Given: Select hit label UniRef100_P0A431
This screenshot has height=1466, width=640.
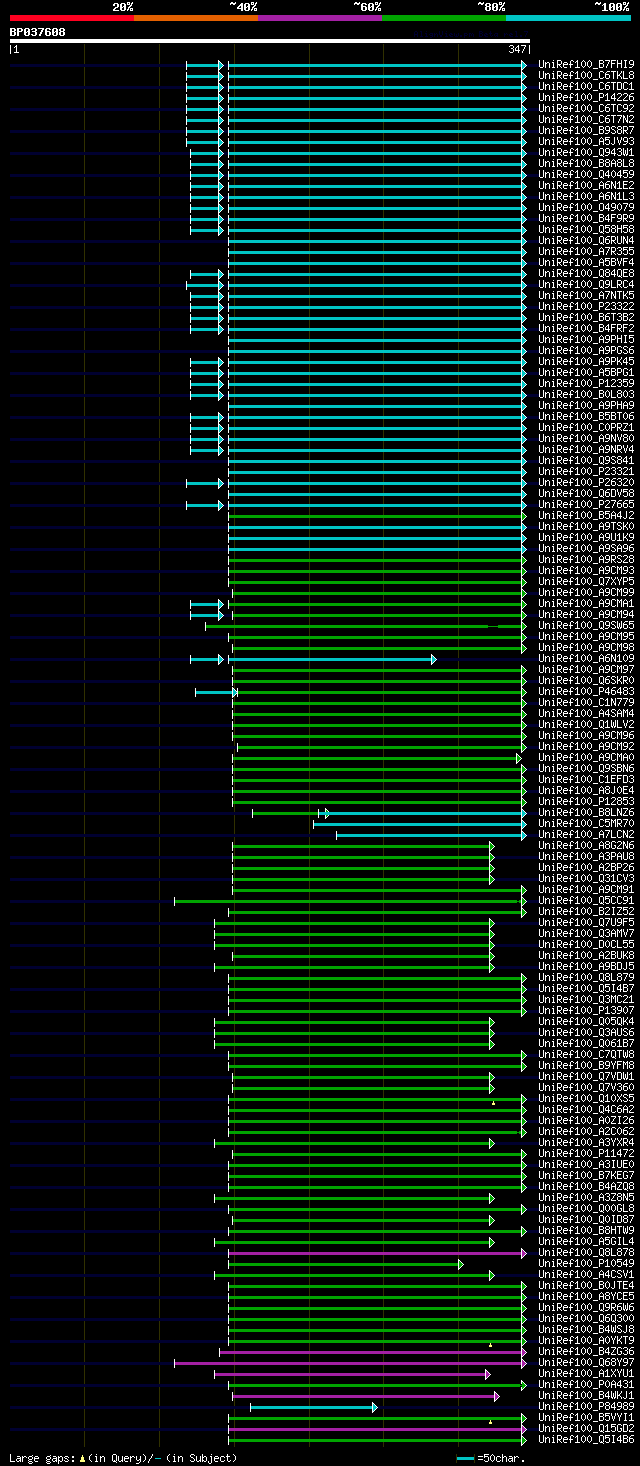Looking at the screenshot, I should 586,1384.
